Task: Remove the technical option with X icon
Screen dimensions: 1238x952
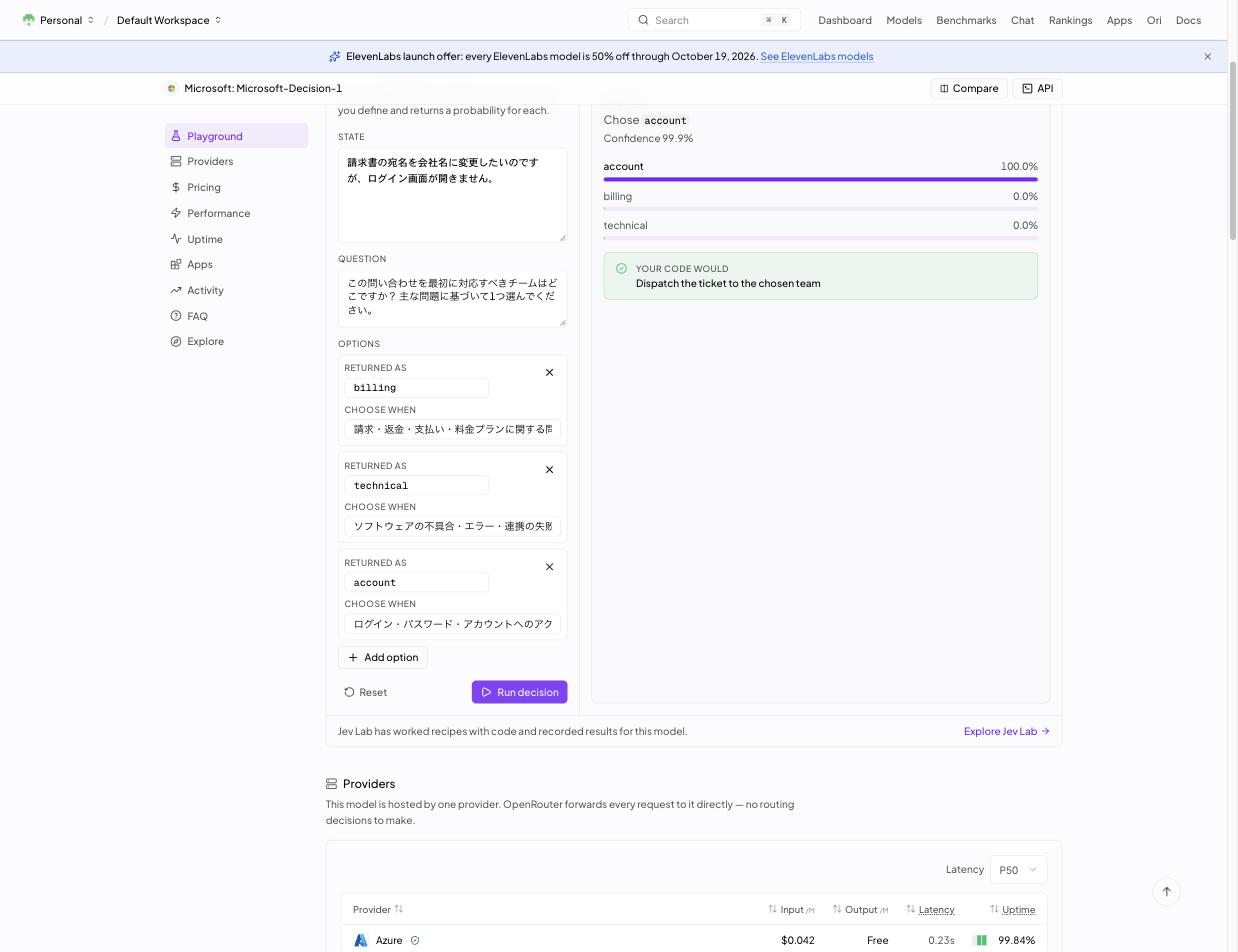Action: (x=549, y=469)
